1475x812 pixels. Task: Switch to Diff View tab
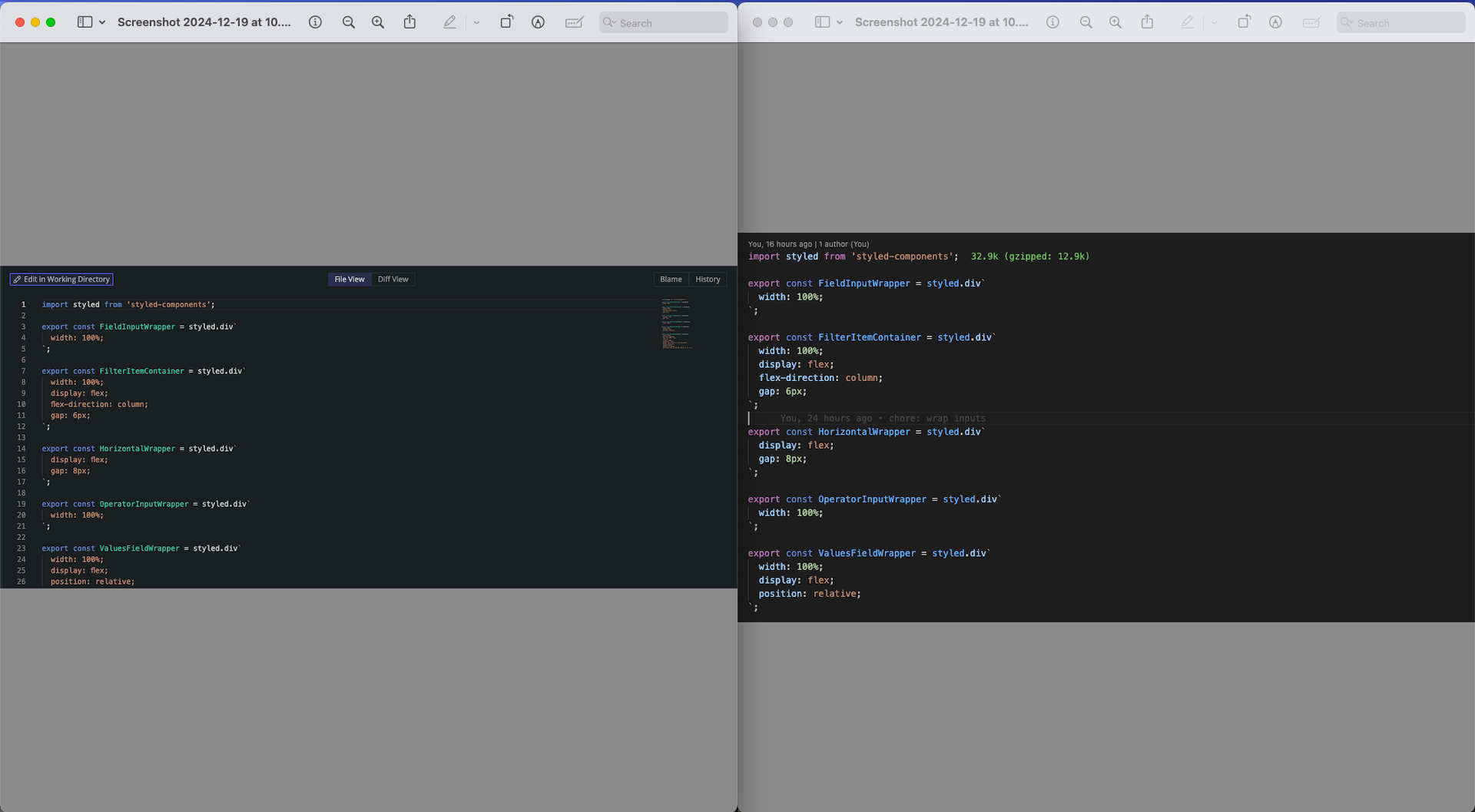pyautogui.click(x=393, y=279)
